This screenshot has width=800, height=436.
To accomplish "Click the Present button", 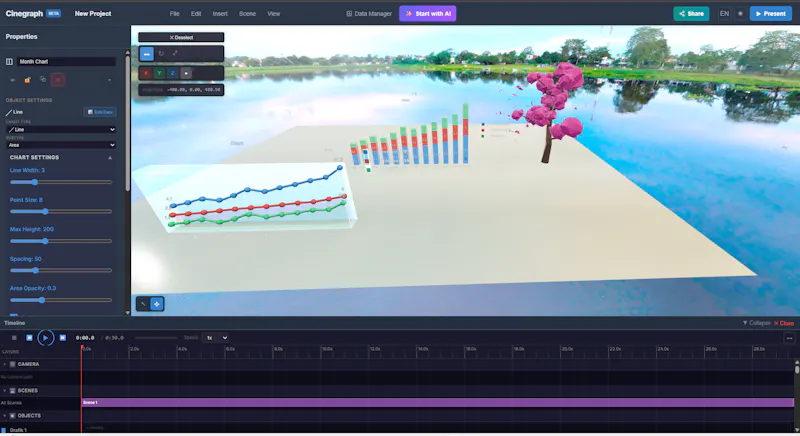I will coord(770,14).
